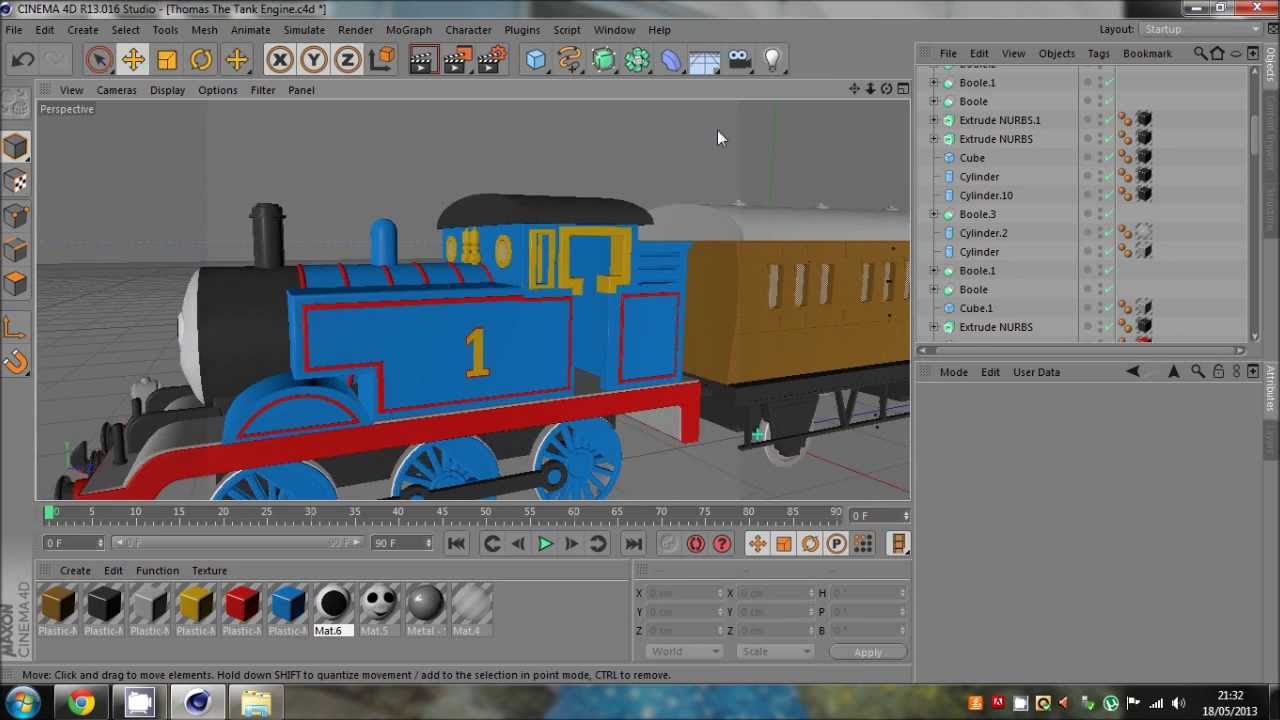Click the Undo arrow icon

23,60
